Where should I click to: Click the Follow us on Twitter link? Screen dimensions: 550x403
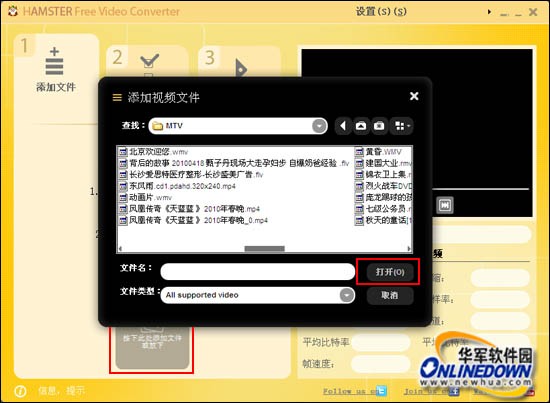pos(355,391)
